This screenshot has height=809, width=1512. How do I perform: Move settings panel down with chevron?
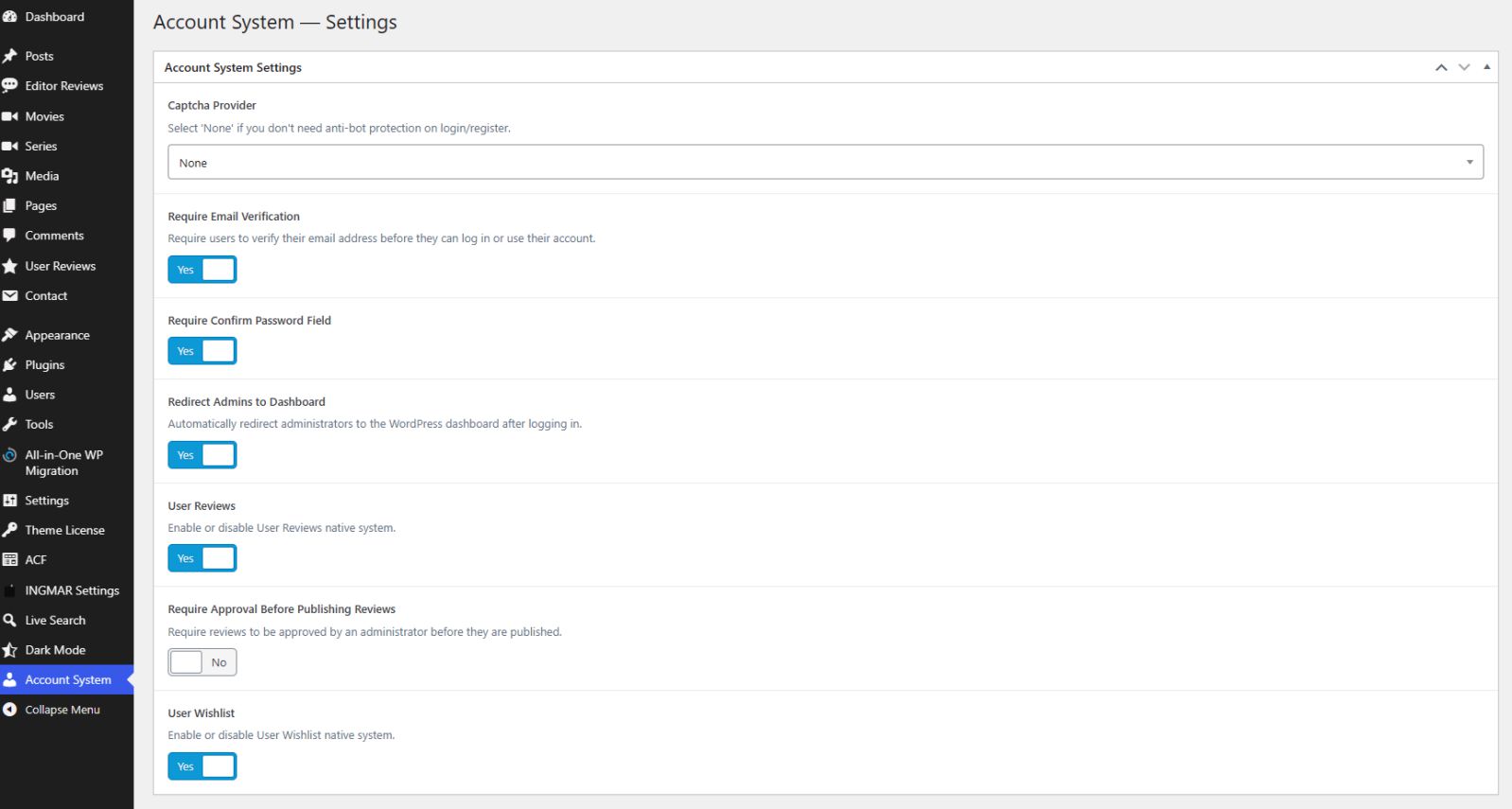[x=1464, y=67]
